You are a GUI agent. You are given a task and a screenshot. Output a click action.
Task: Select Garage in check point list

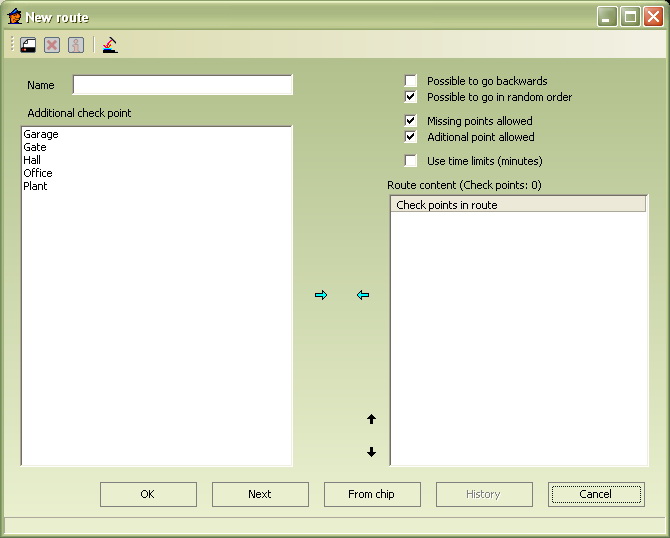[41, 134]
